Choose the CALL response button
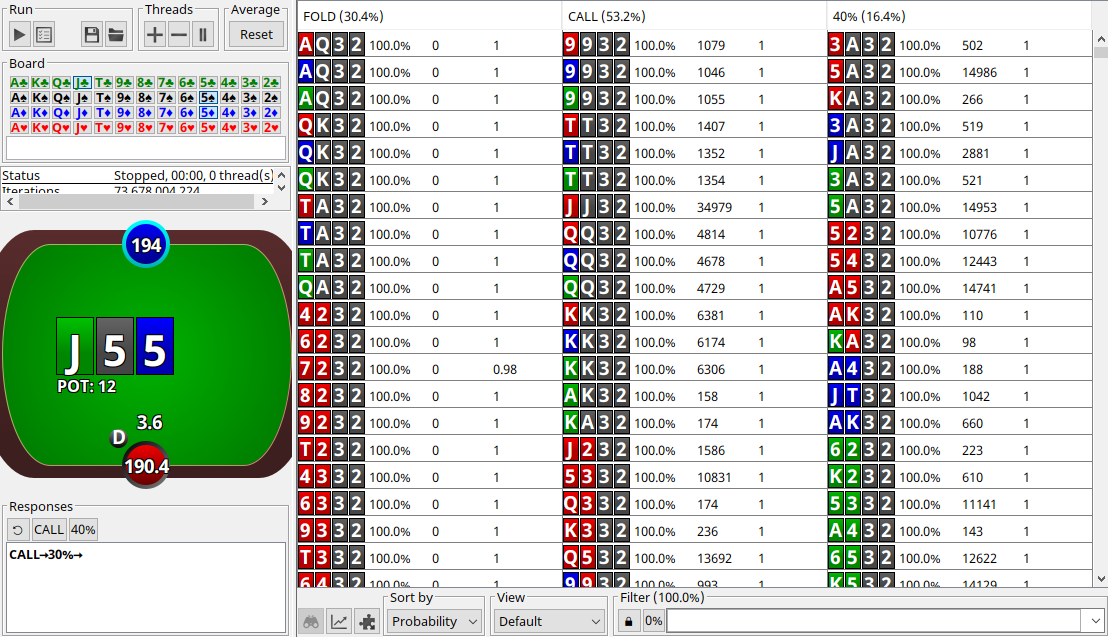 49,530
